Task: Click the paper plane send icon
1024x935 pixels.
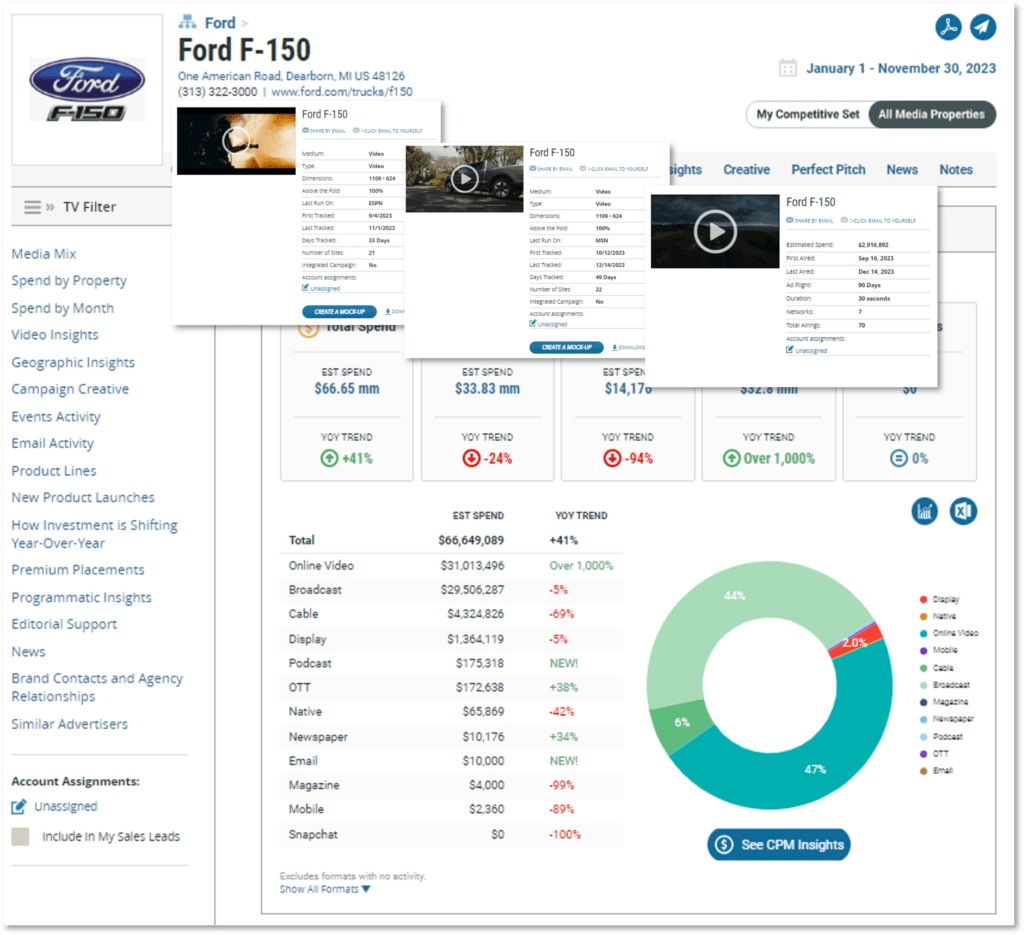Action: coord(983,27)
